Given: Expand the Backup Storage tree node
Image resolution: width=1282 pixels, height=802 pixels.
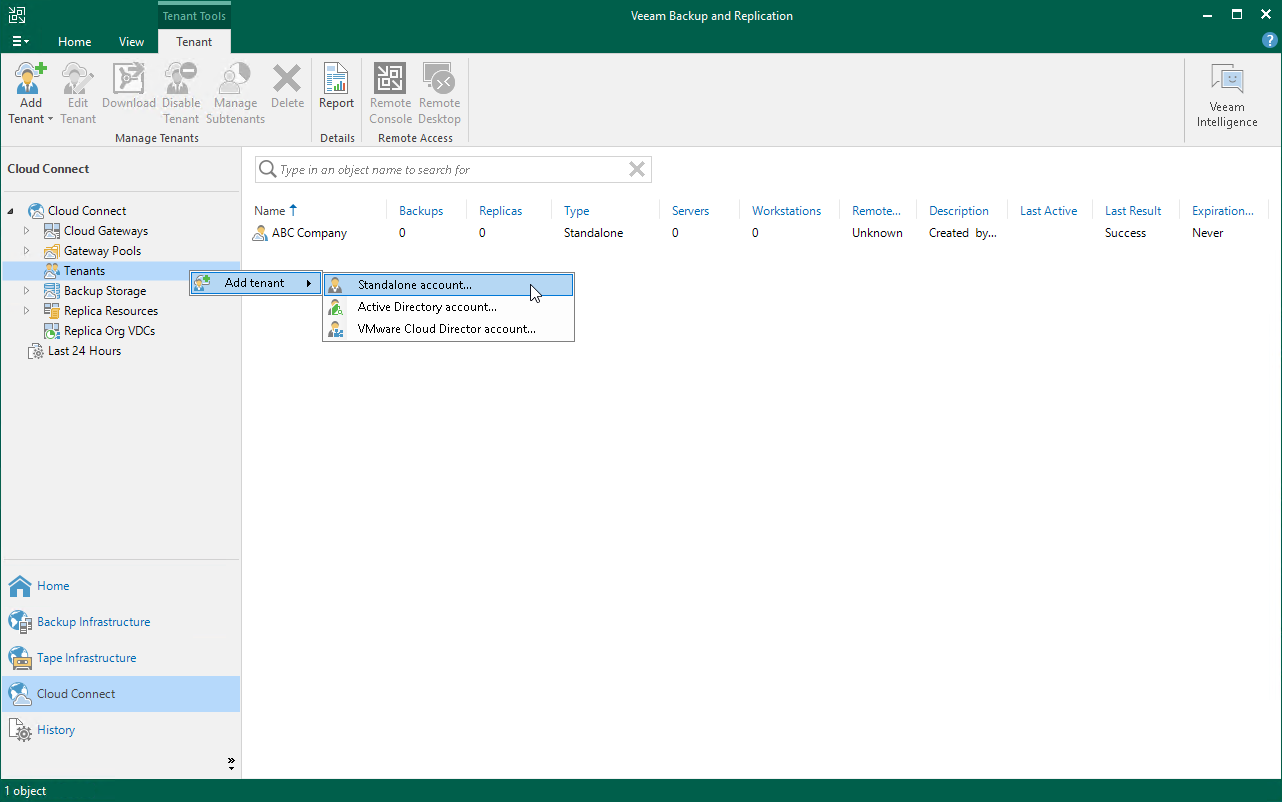Looking at the screenshot, I should tap(24, 290).
